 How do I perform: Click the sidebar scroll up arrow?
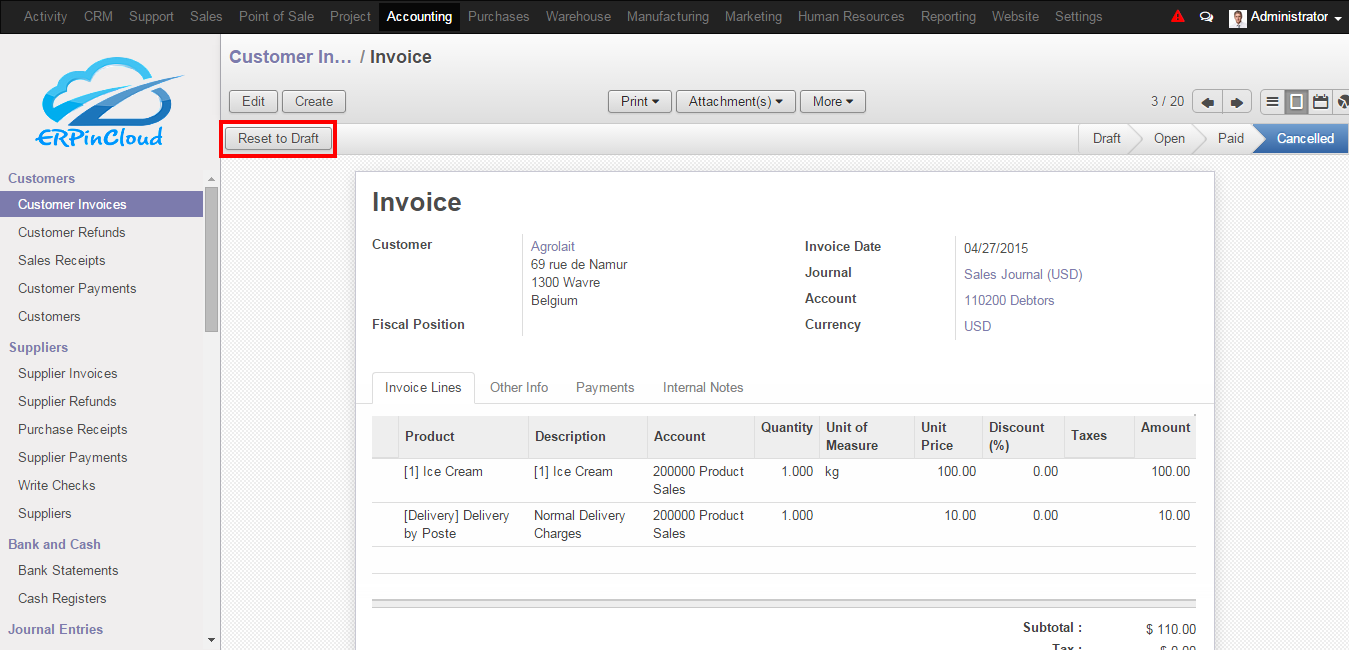tap(211, 179)
